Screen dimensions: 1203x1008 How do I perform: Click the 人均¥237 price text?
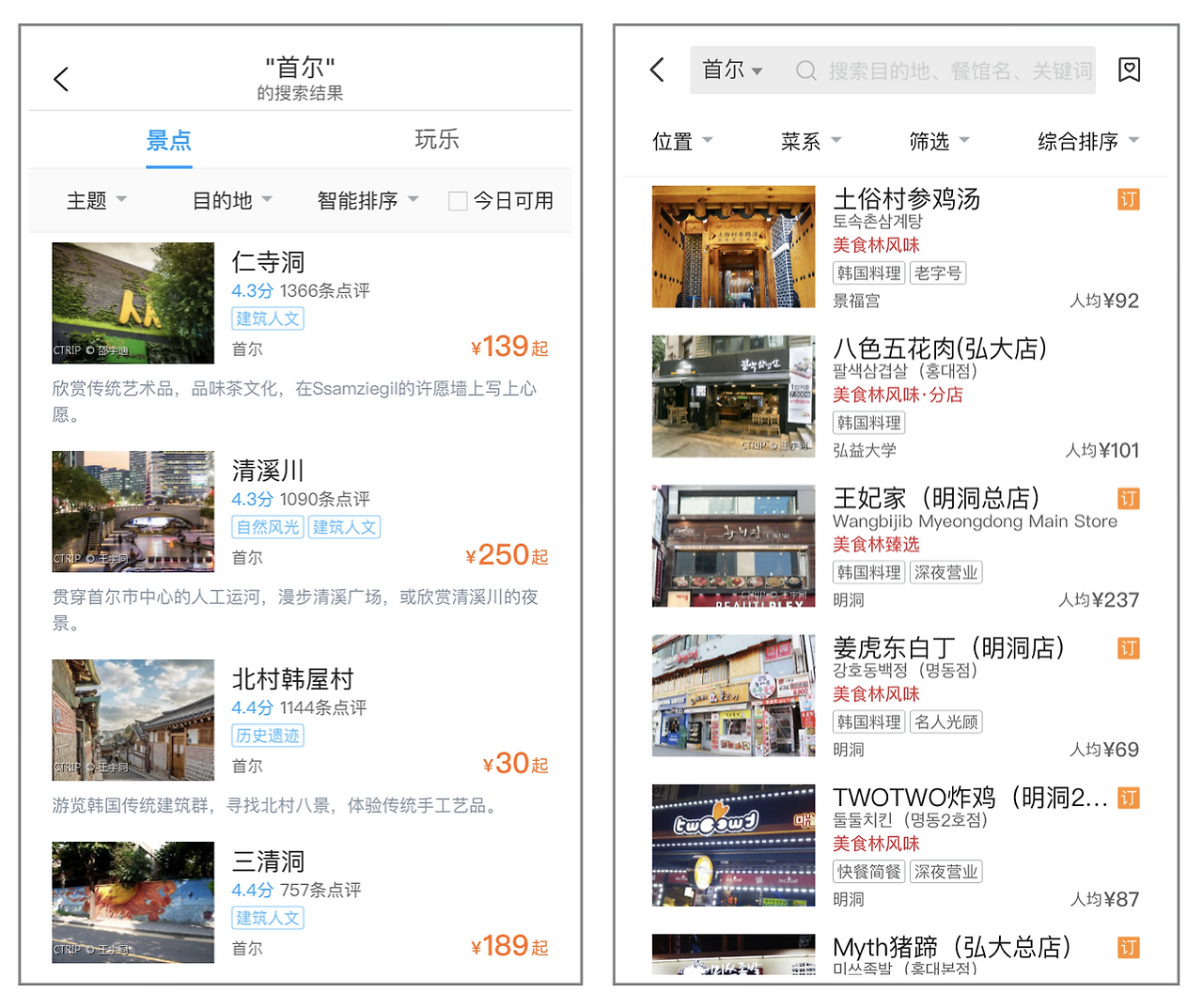[1099, 600]
